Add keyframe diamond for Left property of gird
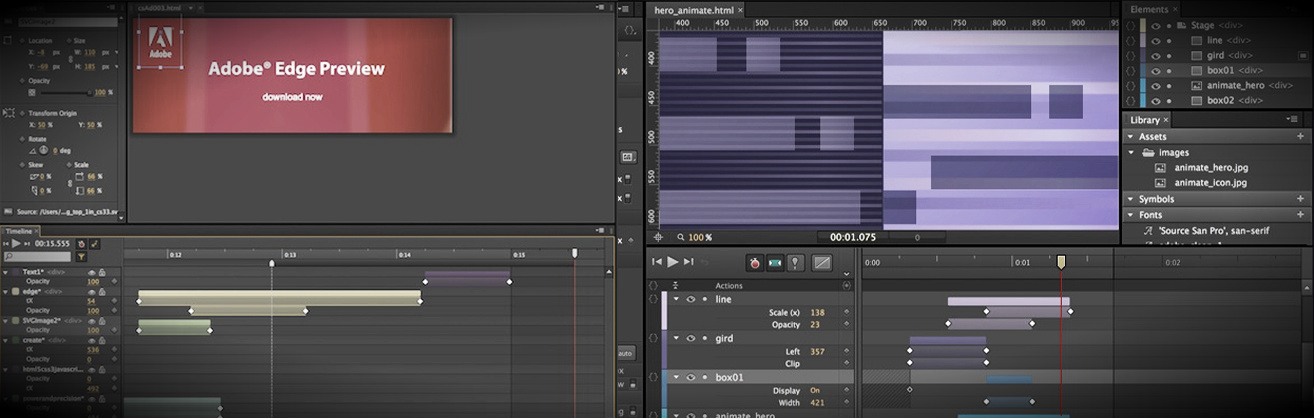Image resolution: width=1314 pixels, height=418 pixels. (x=846, y=351)
